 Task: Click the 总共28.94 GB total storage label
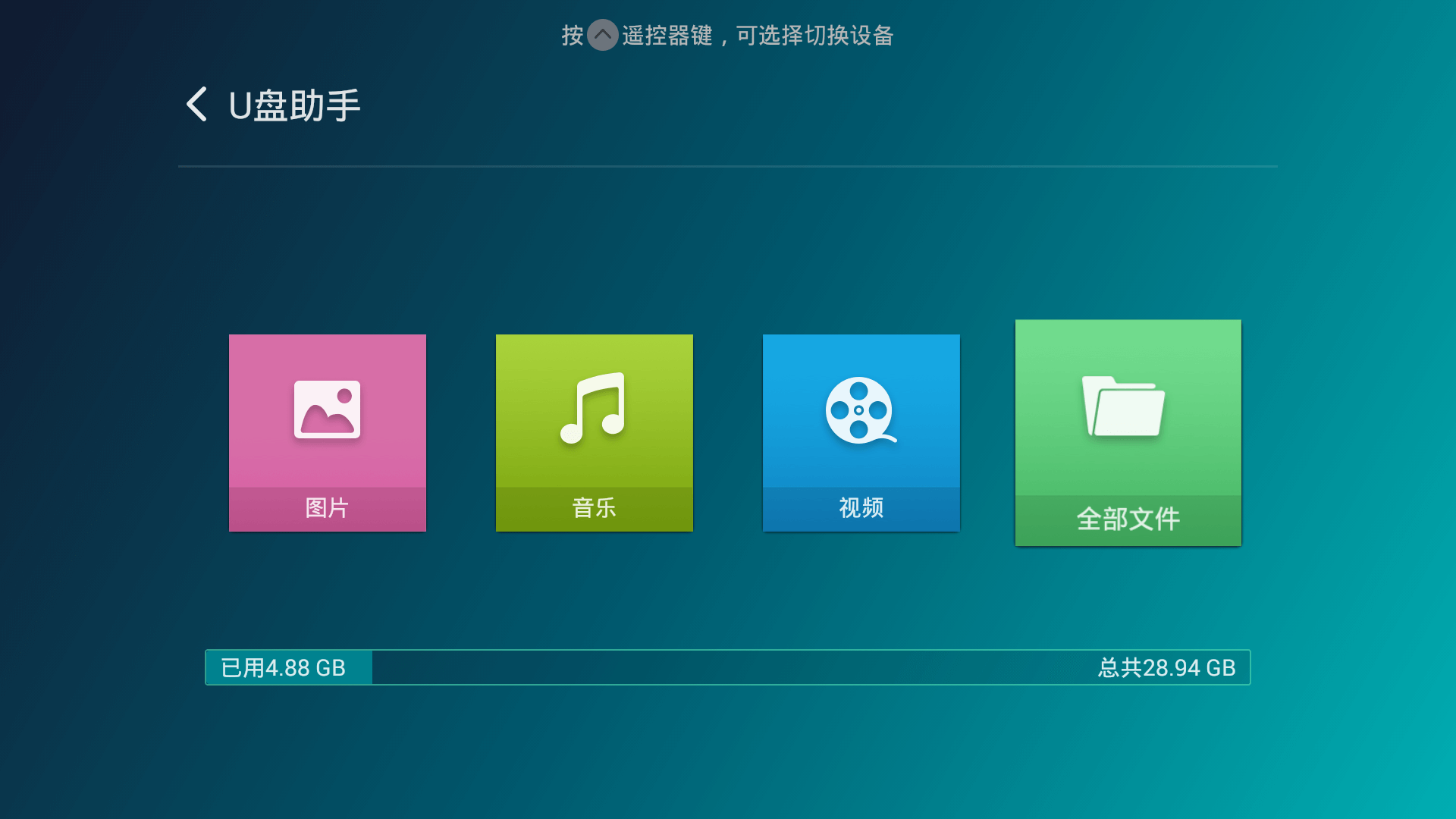point(1167,668)
